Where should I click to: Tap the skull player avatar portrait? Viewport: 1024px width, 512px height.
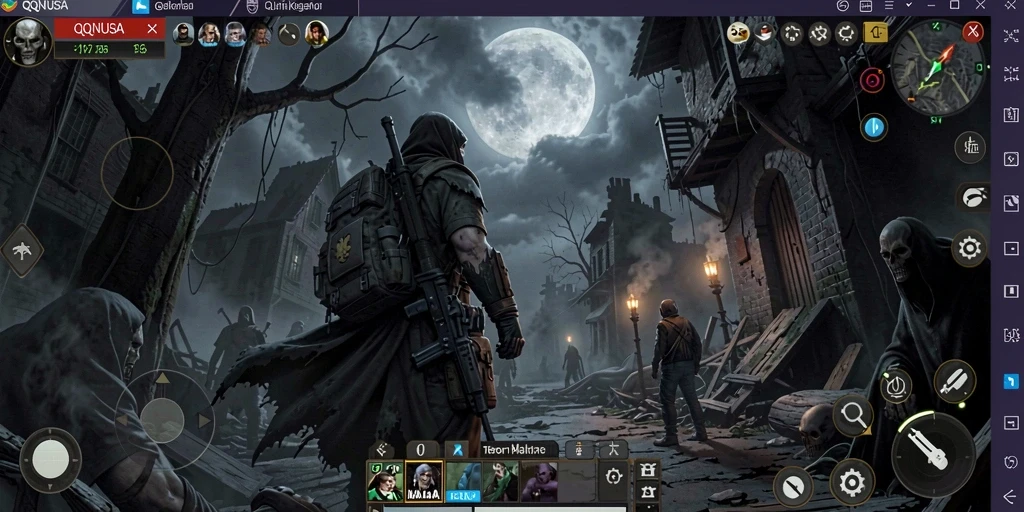27,40
